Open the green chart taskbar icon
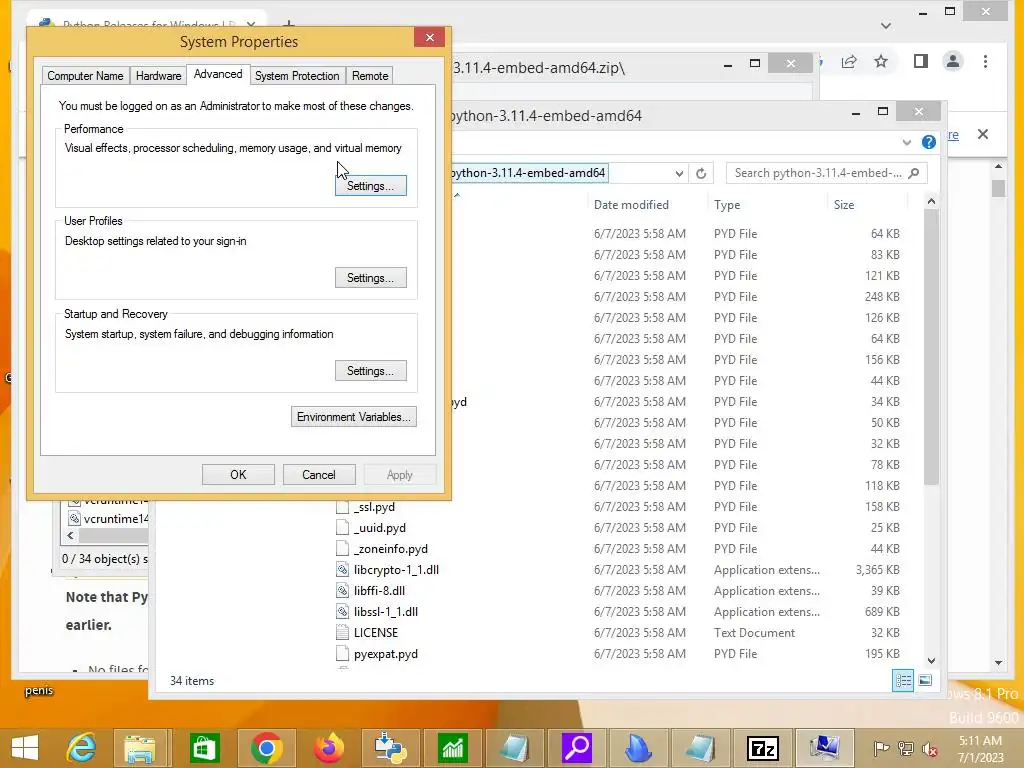Image resolution: width=1024 pixels, height=768 pixels. tap(453, 747)
